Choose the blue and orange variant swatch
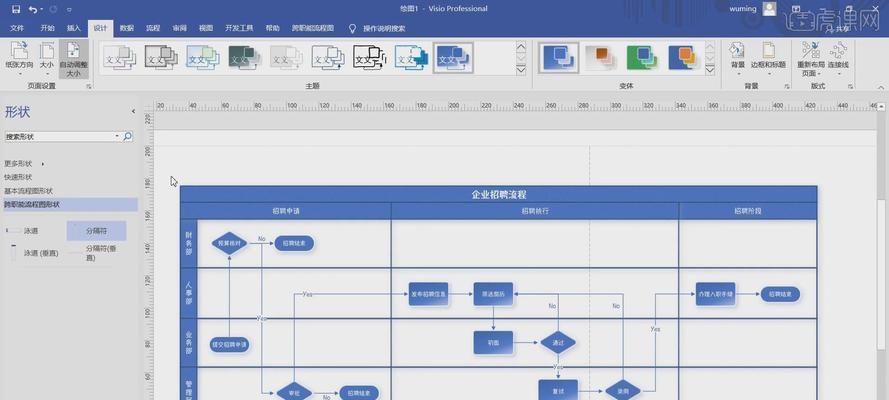This screenshot has height=400, width=889. pos(683,58)
